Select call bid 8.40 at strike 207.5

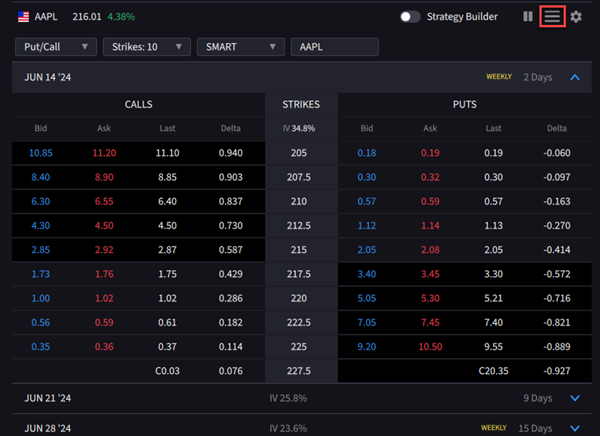click(x=41, y=177)
